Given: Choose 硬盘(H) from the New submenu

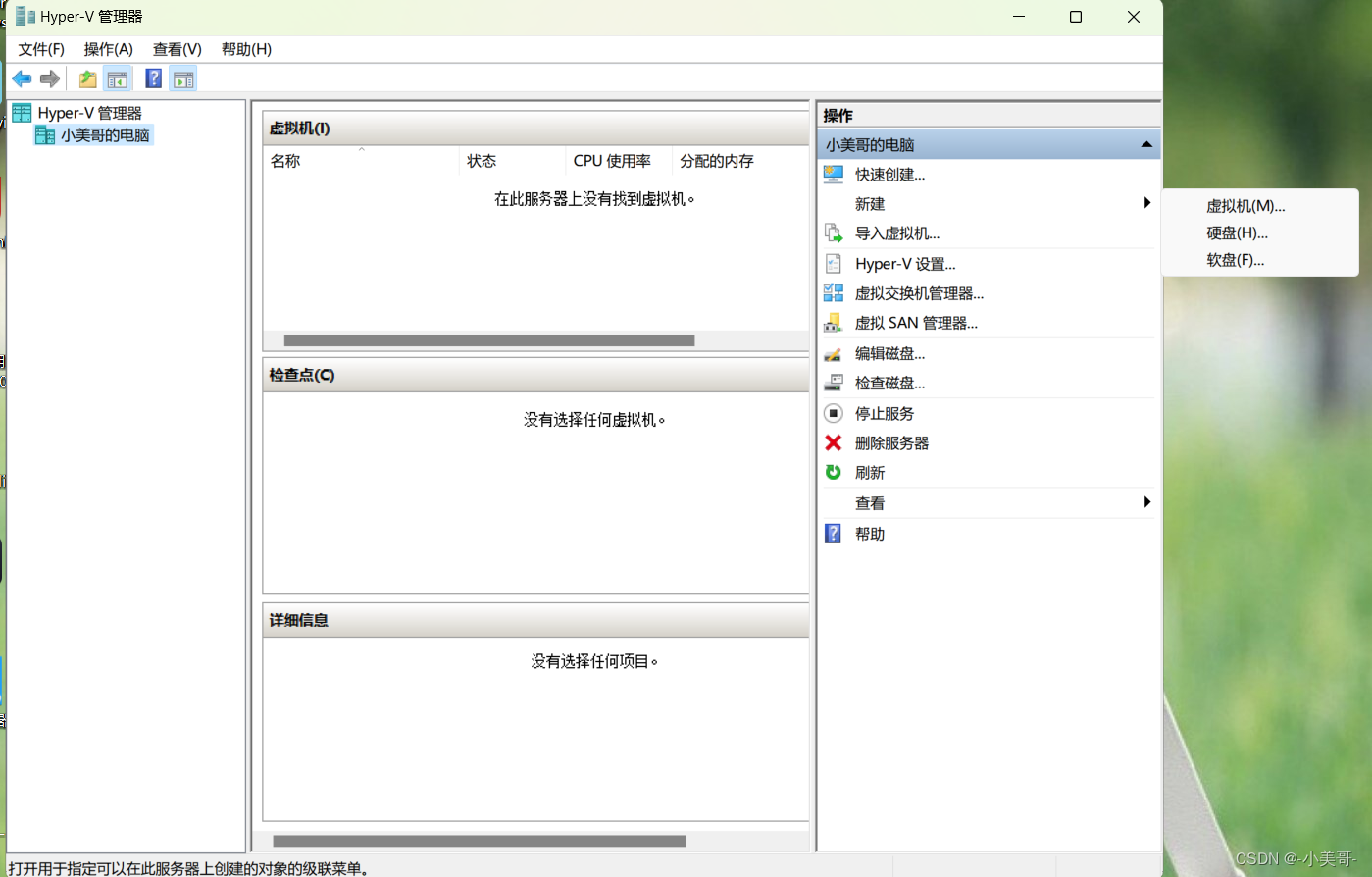Looking at the screenshot, I should [x=1237, y=232].
